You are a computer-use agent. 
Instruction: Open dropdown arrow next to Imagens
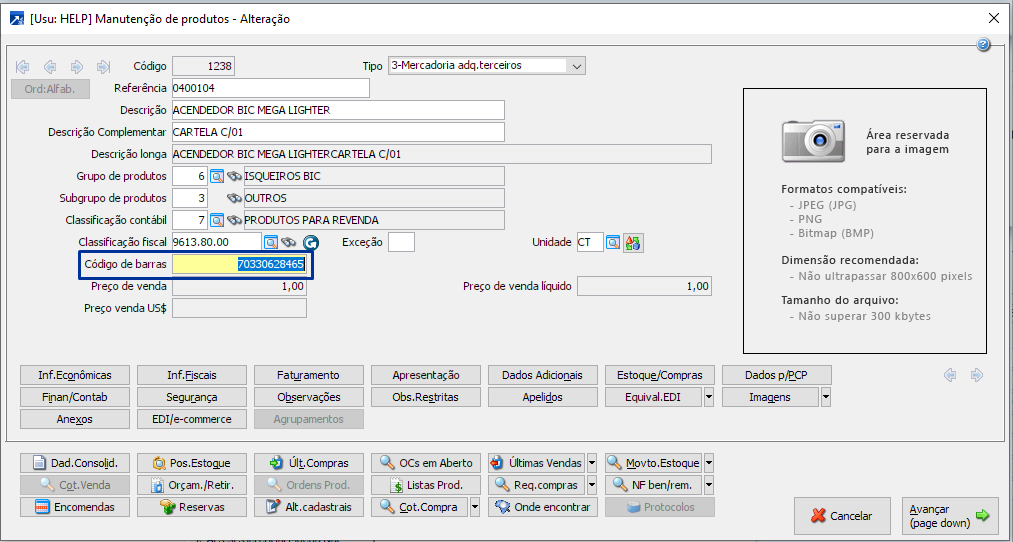pyautogui.click(x=825, y=397)
